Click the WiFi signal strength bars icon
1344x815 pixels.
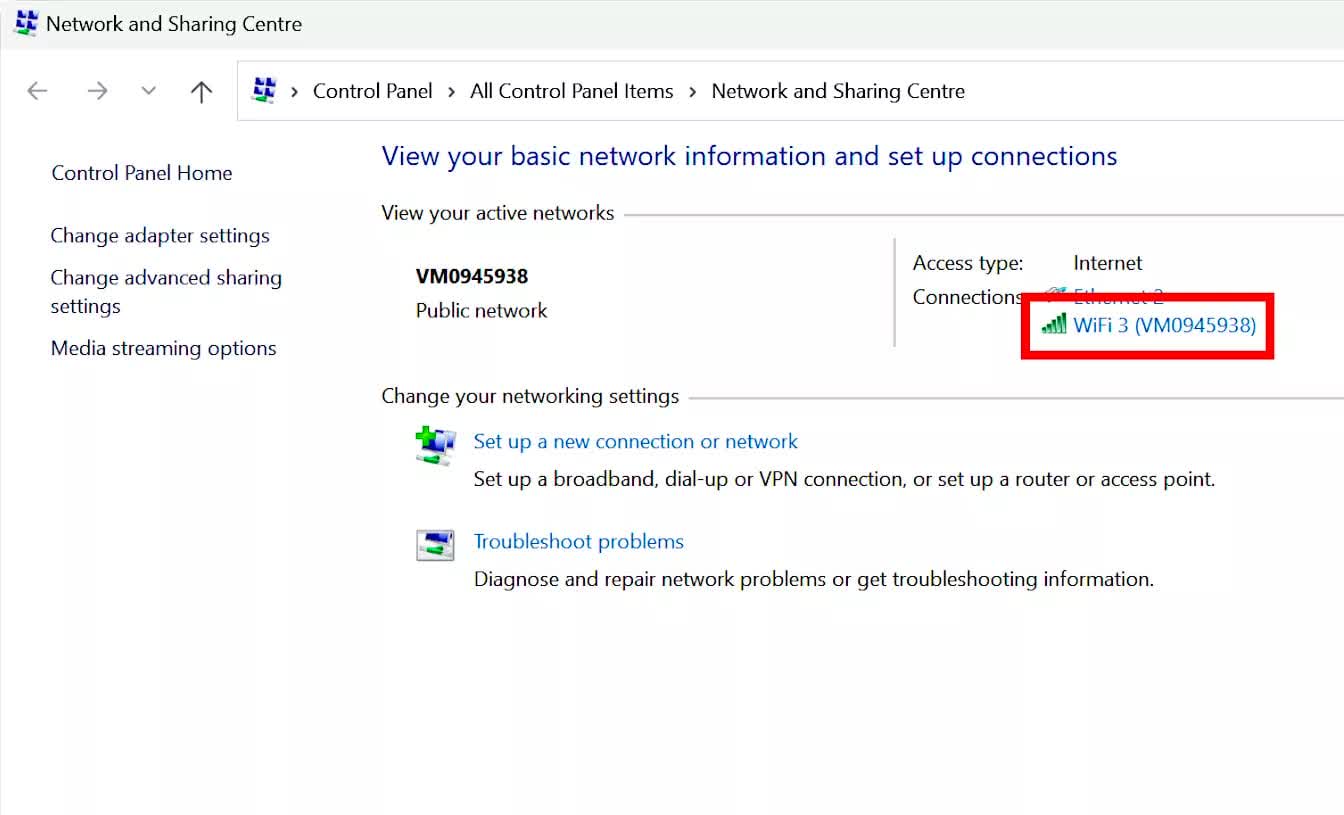point(1053,324)
